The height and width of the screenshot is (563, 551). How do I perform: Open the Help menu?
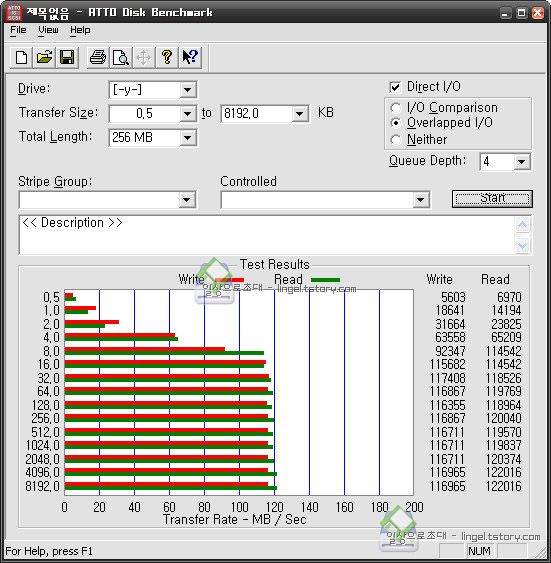coord(80,30)
